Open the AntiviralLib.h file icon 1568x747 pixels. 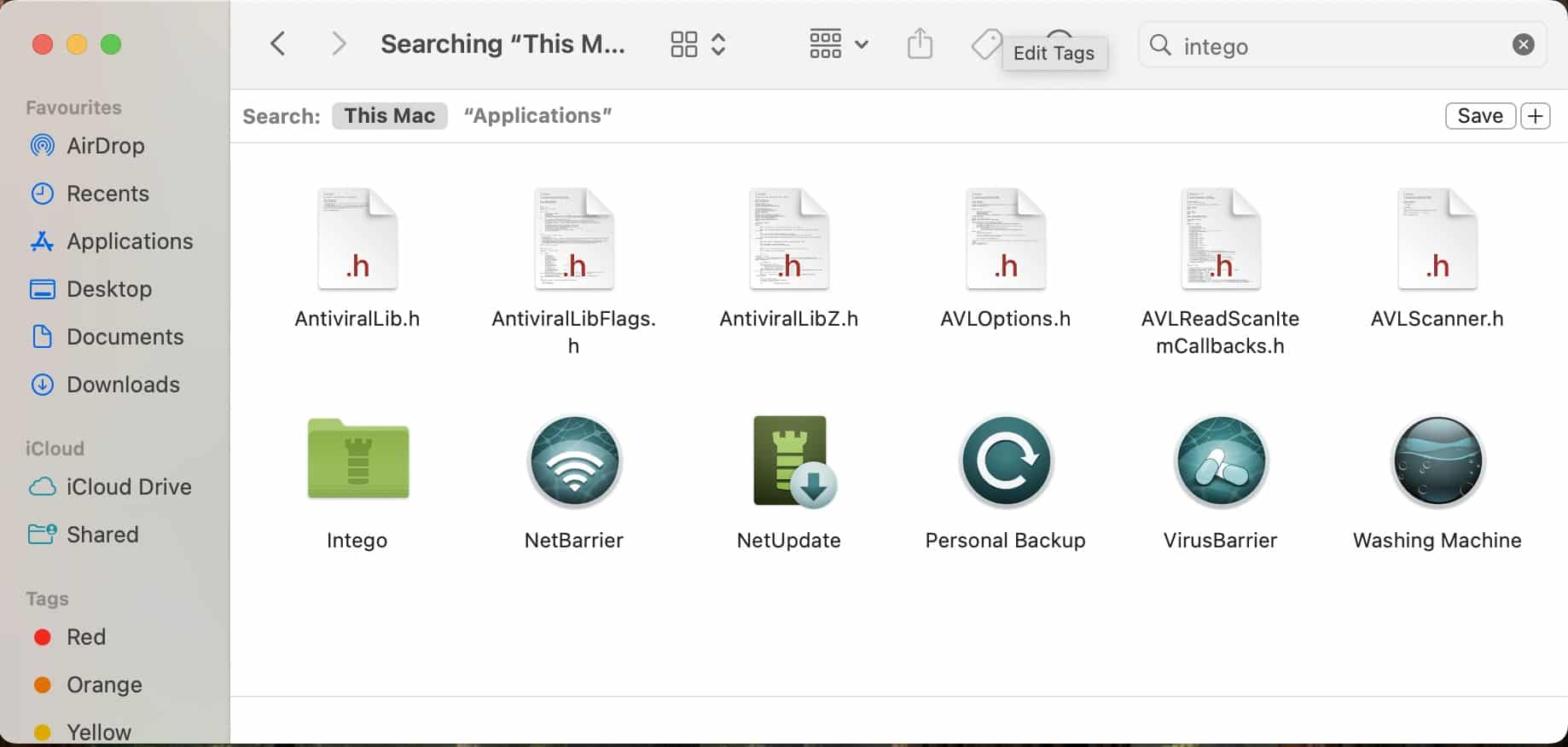(x=357, y=239)
